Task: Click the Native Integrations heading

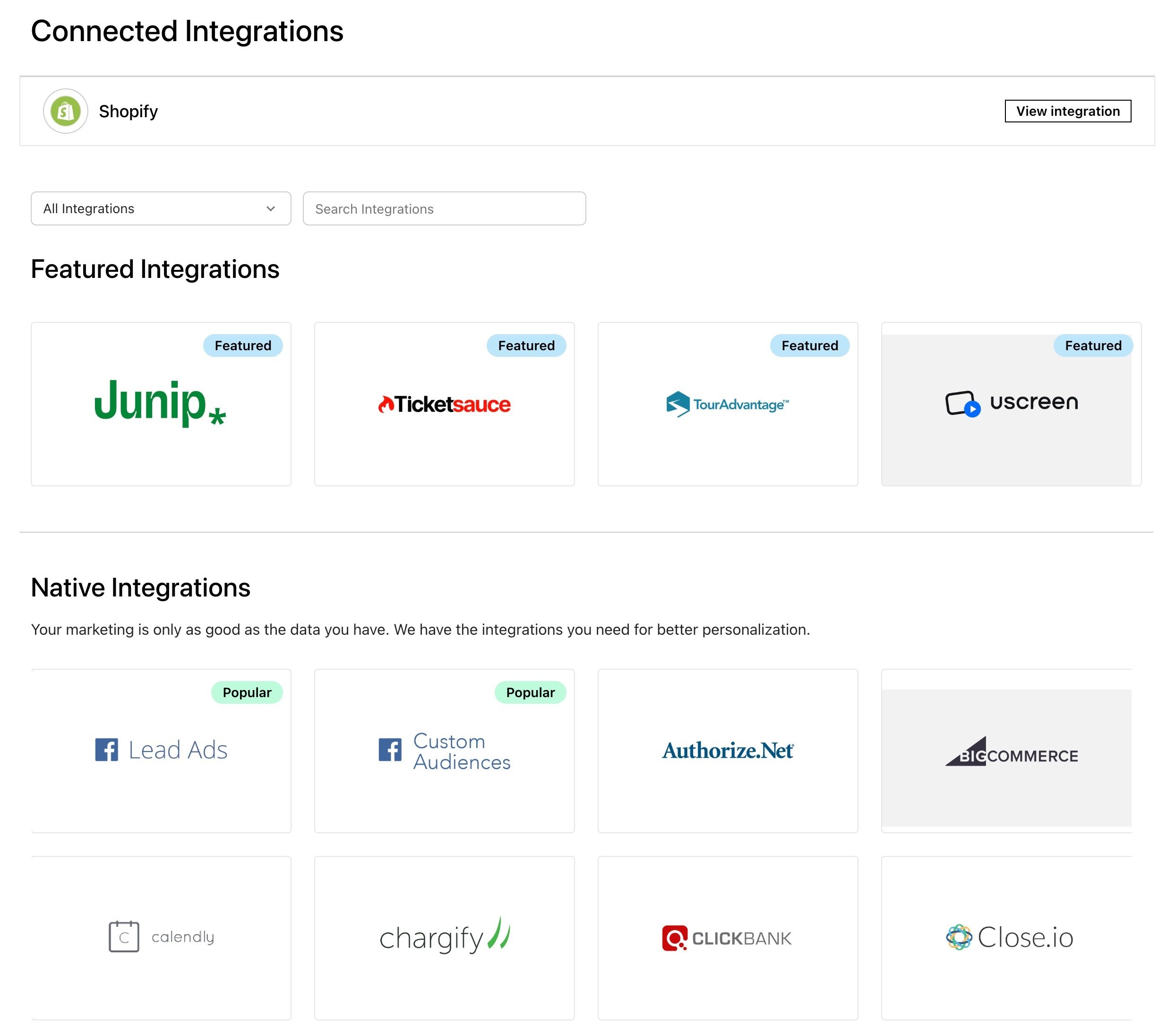Action: pos(140,587)
